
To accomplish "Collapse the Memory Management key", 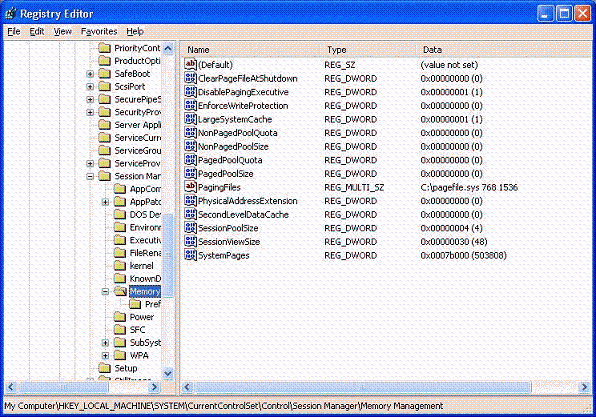I will pos(105,292).
